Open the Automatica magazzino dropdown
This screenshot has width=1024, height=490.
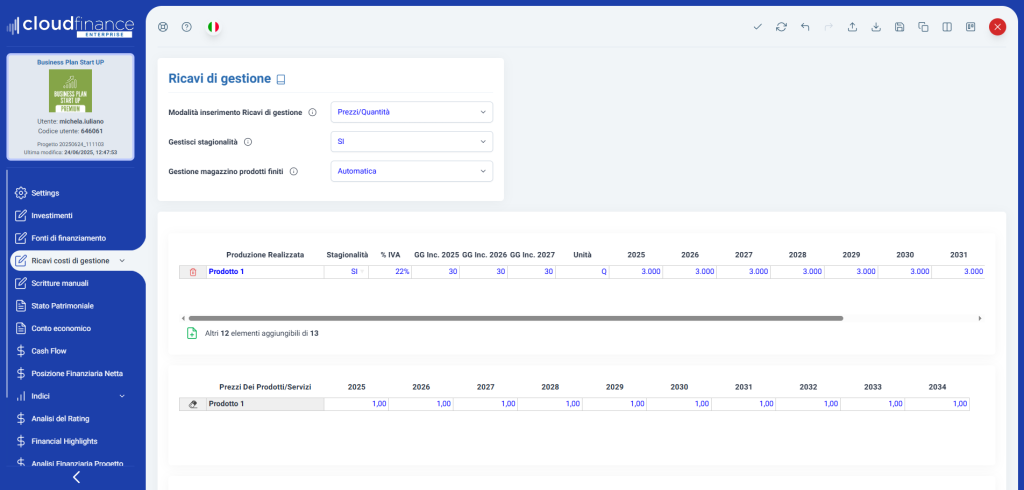coord(411,171)
